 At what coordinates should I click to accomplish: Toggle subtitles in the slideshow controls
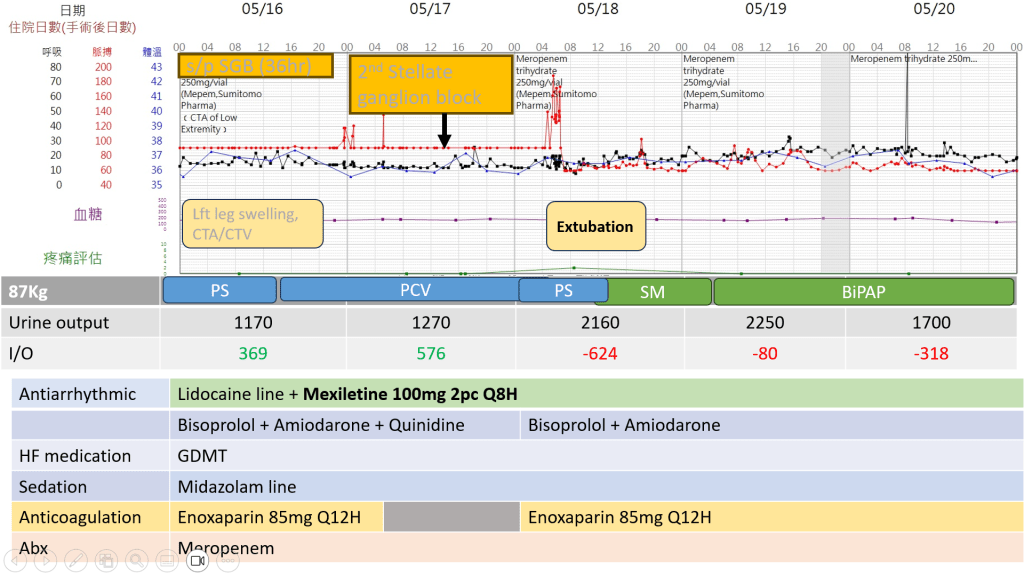pyautogui.click(x=167, y=561)
